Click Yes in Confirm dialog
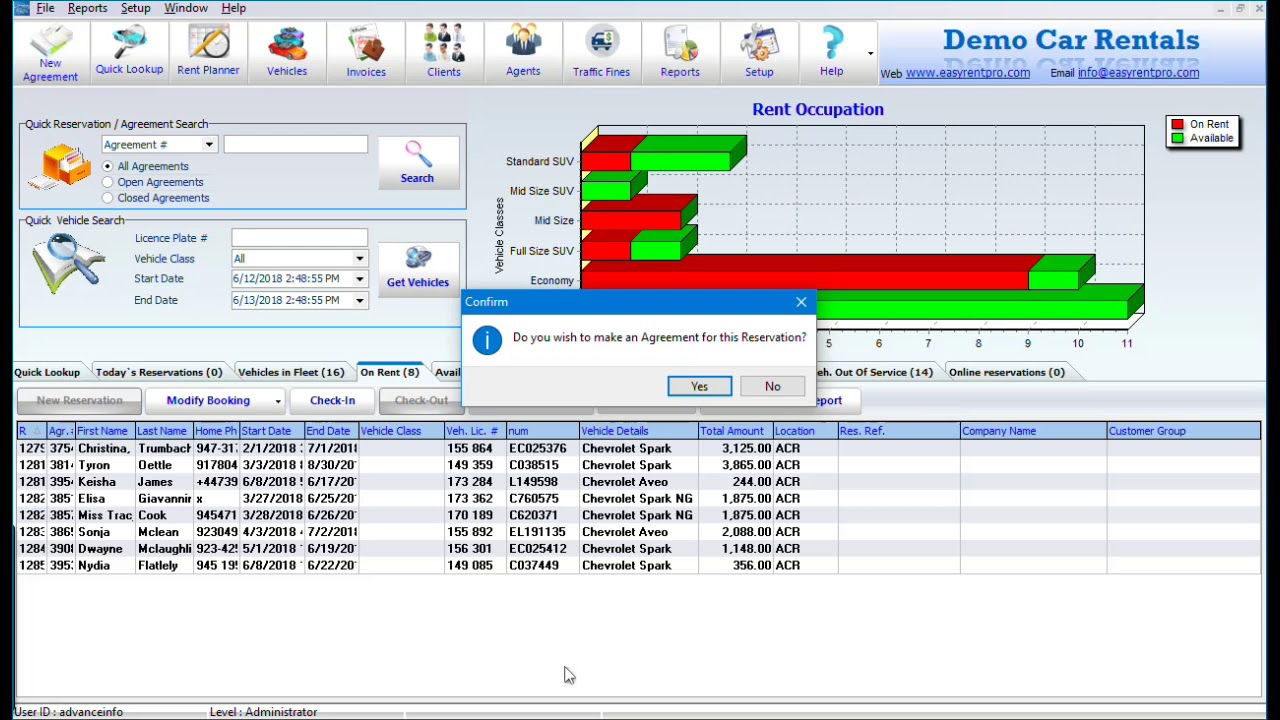 [x=699, y=387]
